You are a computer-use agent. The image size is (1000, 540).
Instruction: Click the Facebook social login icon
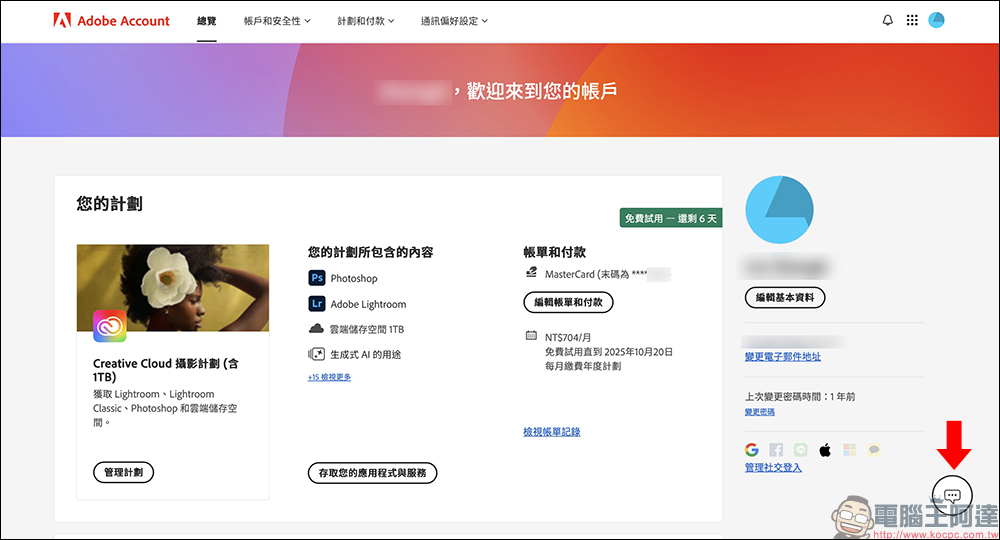click(776, 450)
